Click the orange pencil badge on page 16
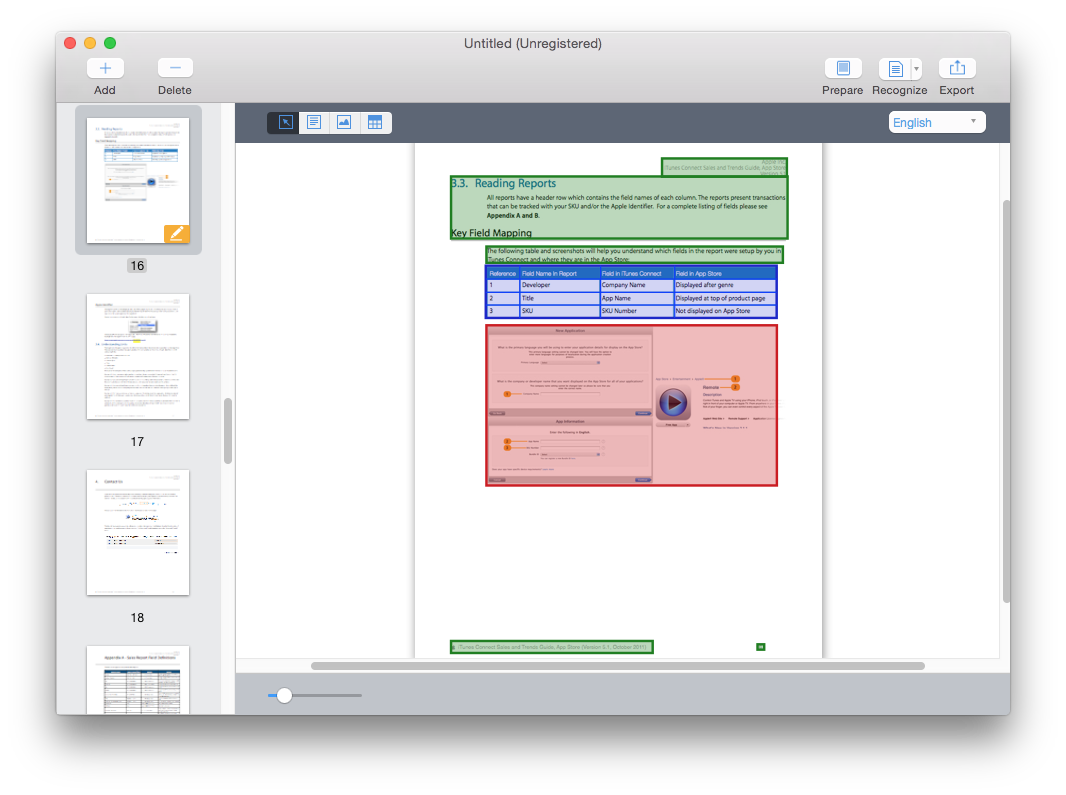1066x795 pixels. [x=176, y=233]
